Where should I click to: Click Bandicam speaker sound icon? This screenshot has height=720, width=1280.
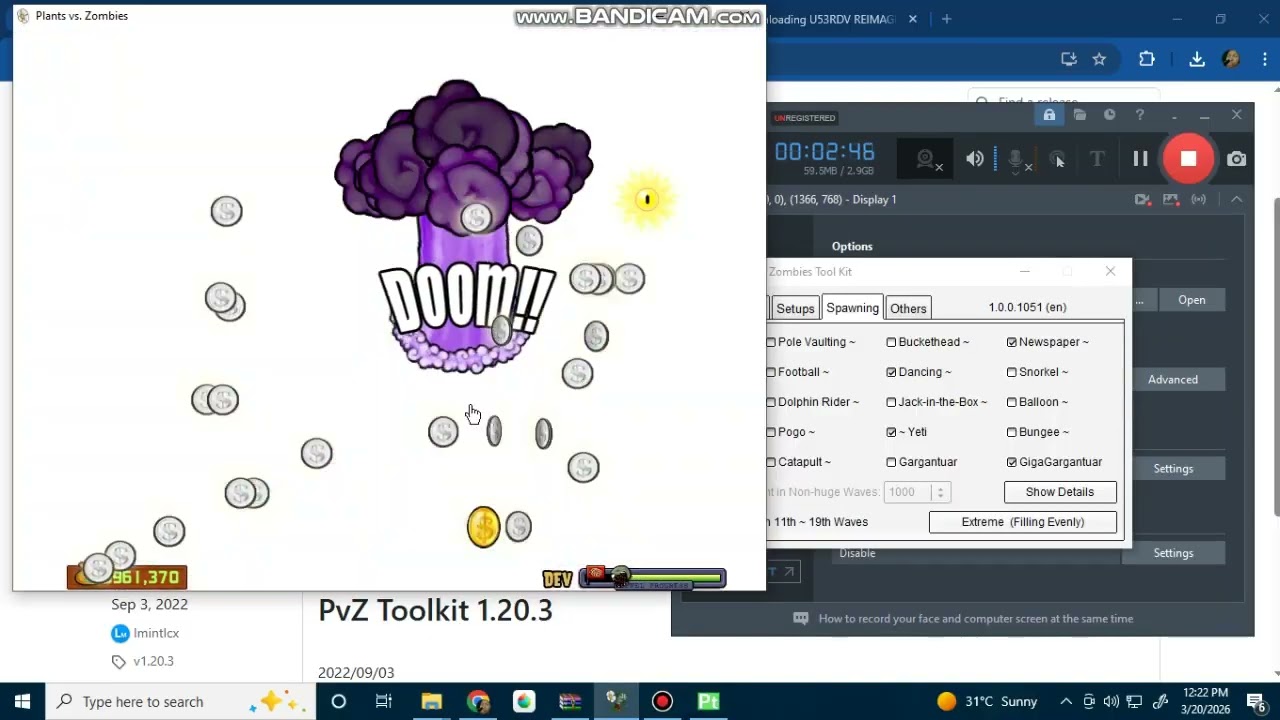click(975, 159)
